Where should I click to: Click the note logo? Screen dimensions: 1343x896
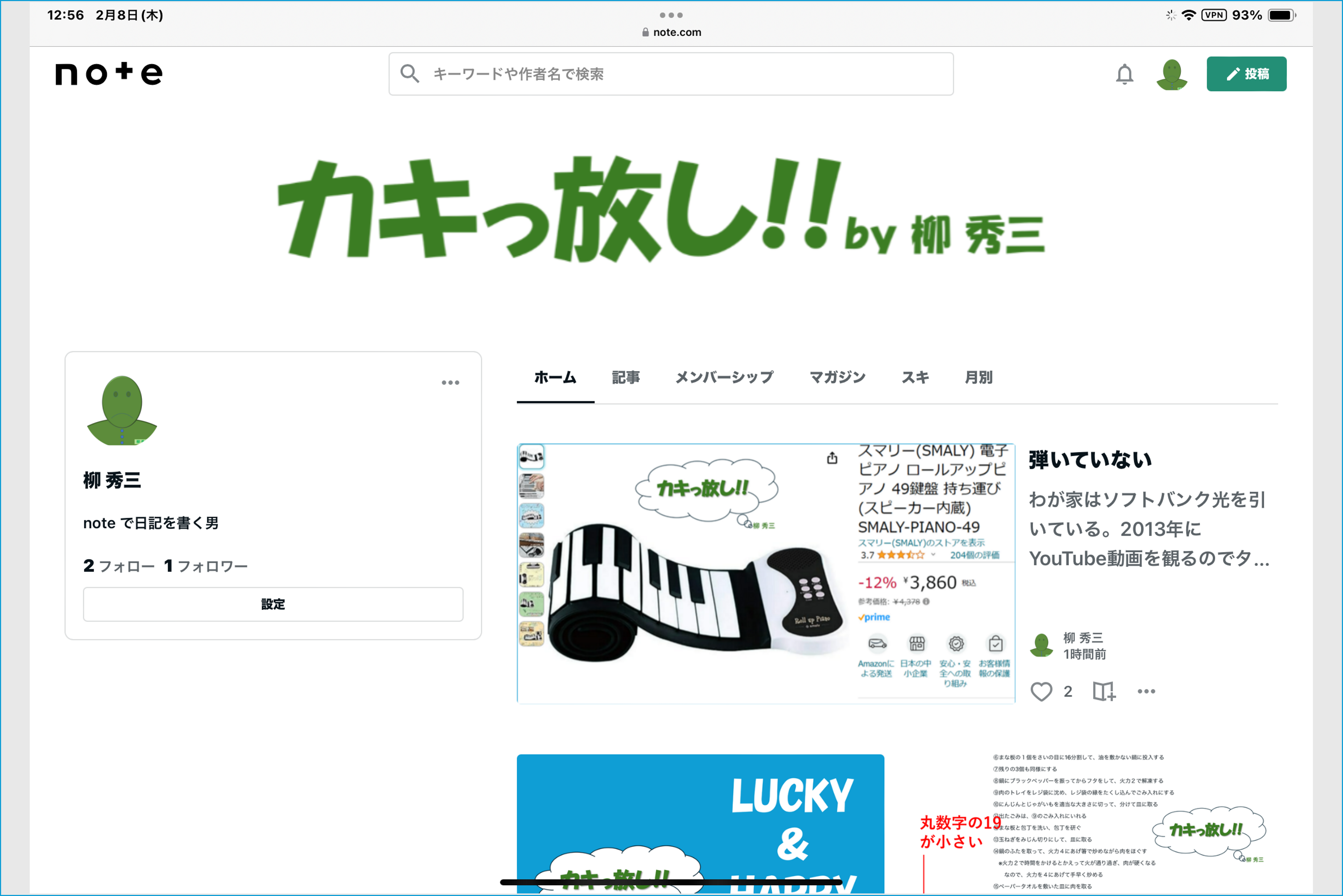coord(109,74)
